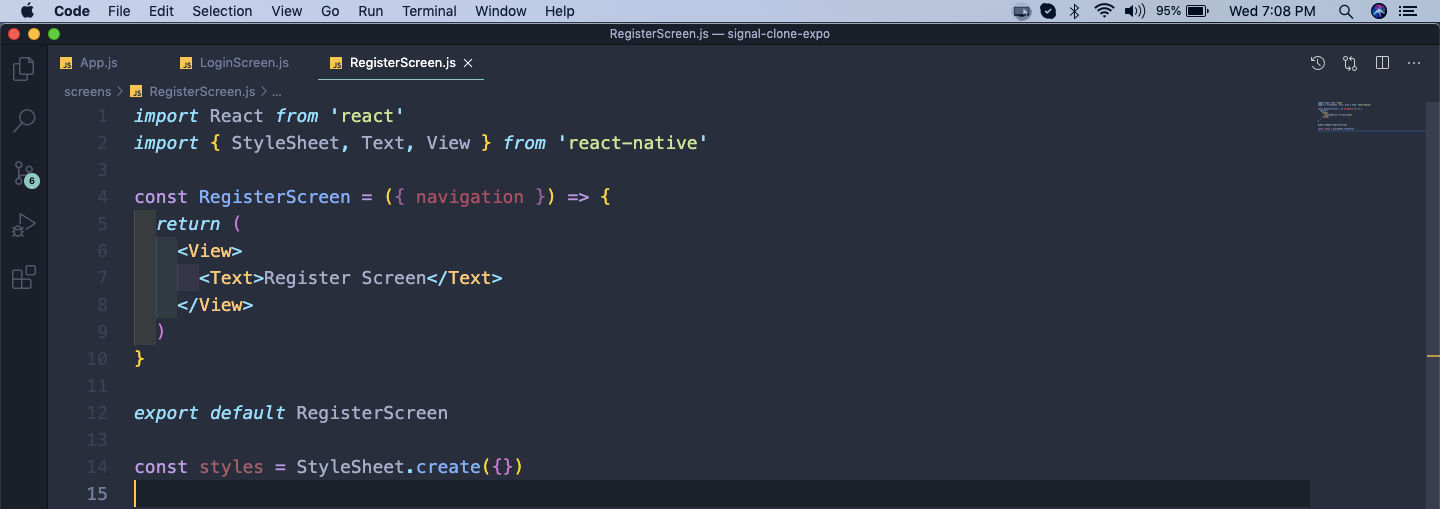
Task: Open the Selection menu
Action: pos(222,11)
